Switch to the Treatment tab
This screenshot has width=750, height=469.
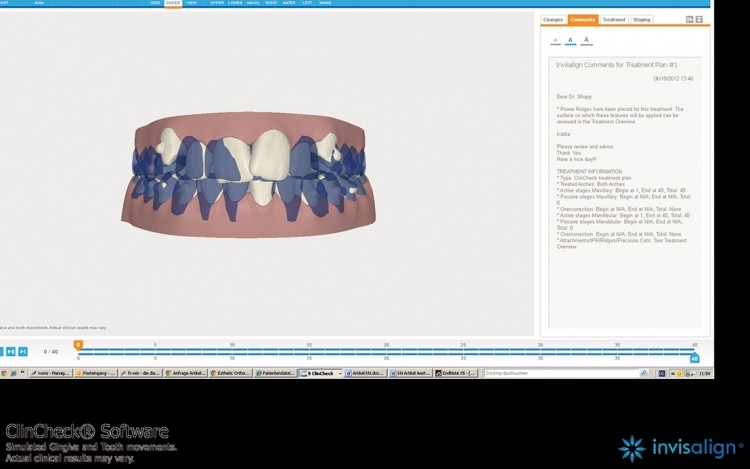614,20
